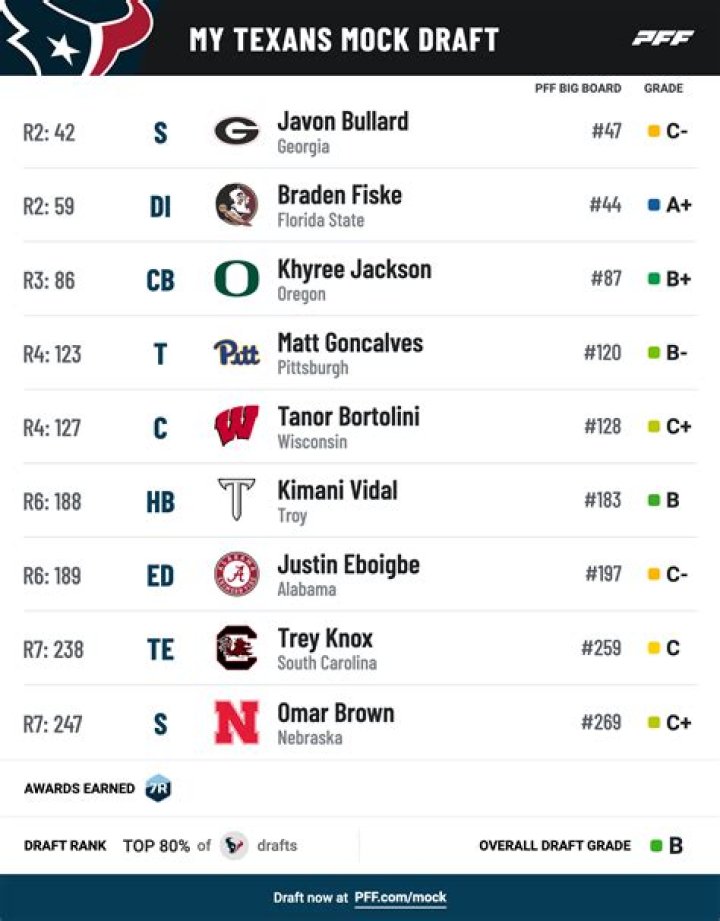Screen dimensions: 720x921
Task: Click the Oregon Ducks team logo
Action: (x=236, y=279)
